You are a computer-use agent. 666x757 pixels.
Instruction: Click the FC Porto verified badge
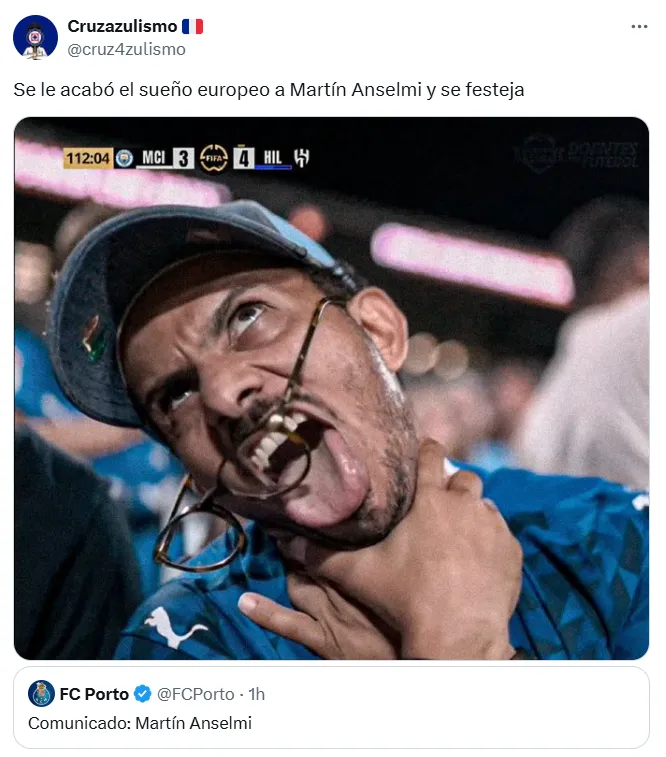(144, 694)
